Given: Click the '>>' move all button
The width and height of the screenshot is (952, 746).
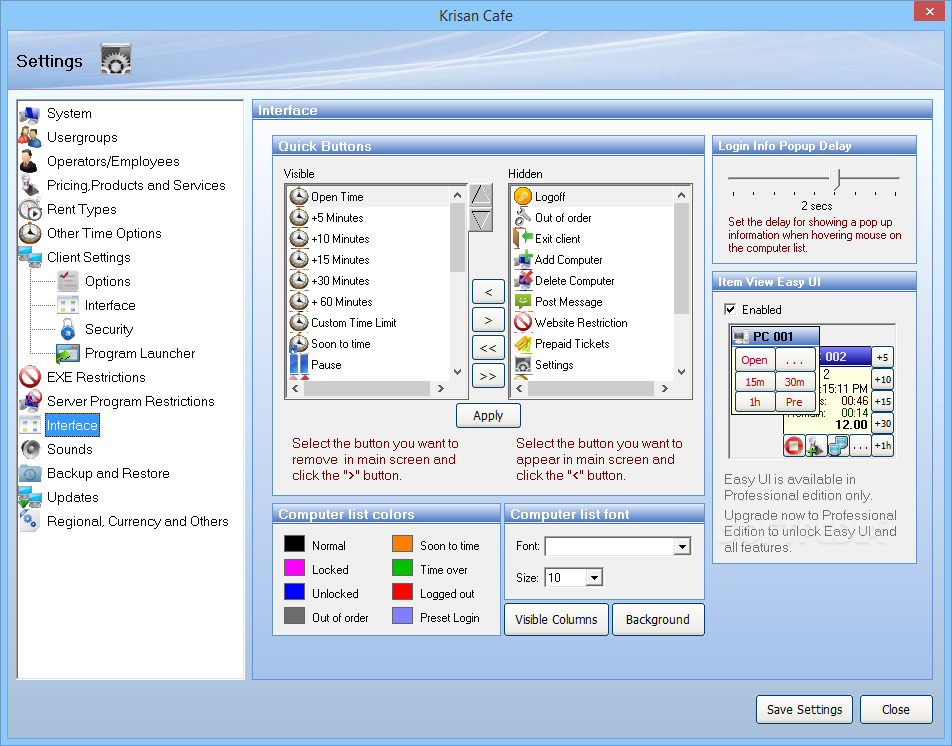Looking at the screenshot, I should [488, 376].
